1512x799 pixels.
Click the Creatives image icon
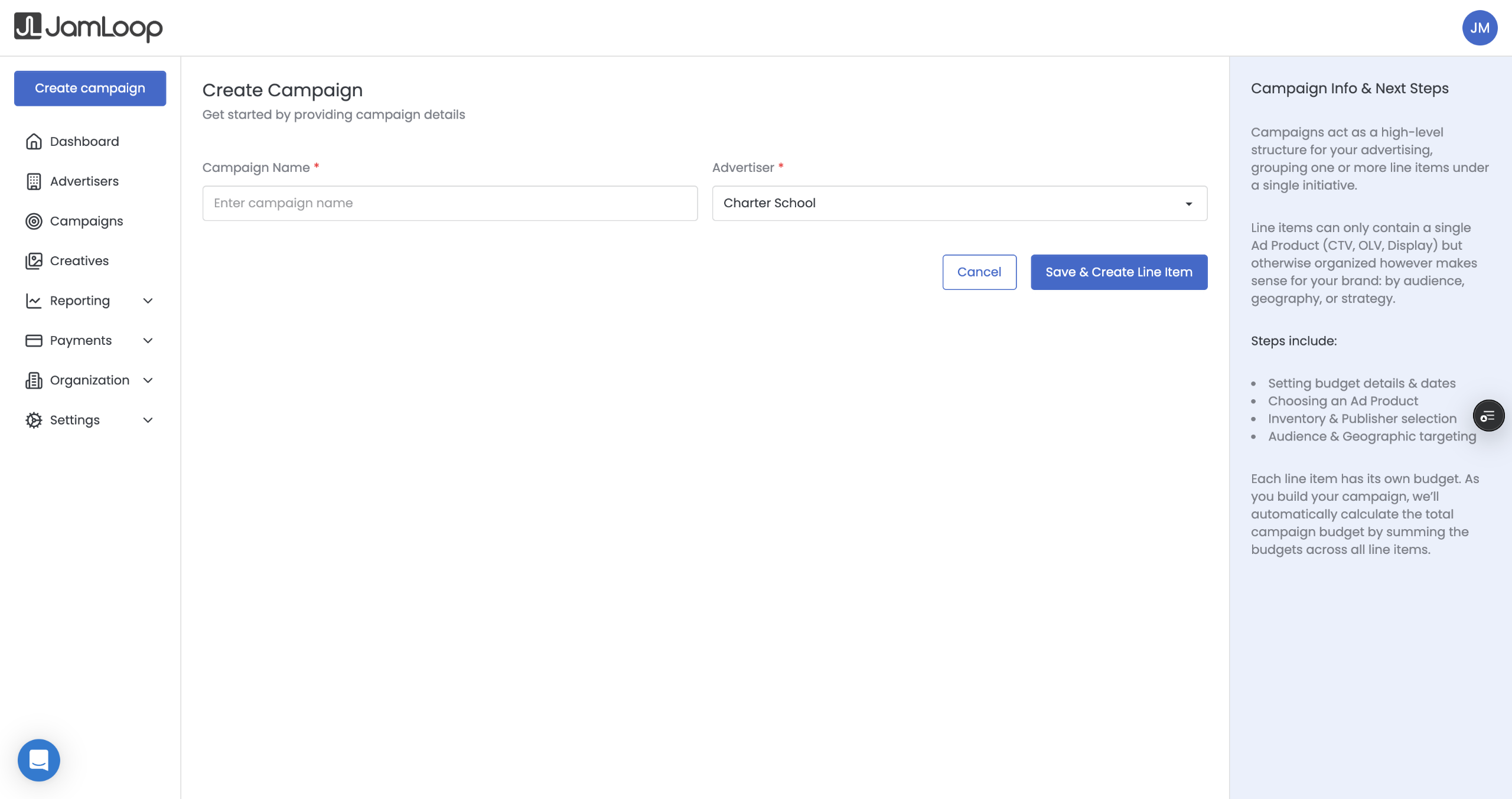[34, 261]
